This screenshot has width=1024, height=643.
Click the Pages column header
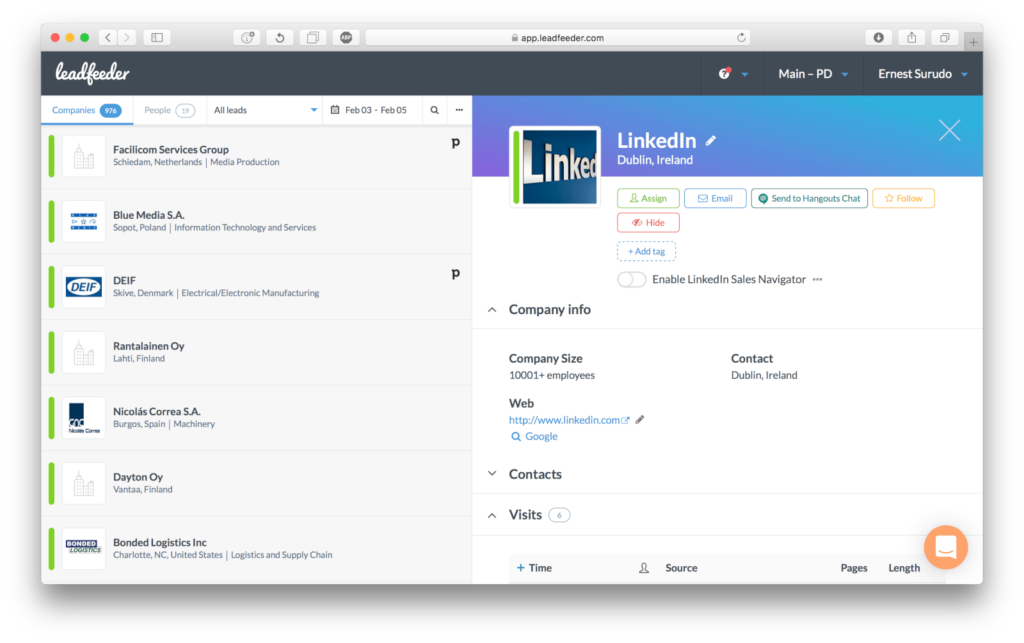[854, 568]
